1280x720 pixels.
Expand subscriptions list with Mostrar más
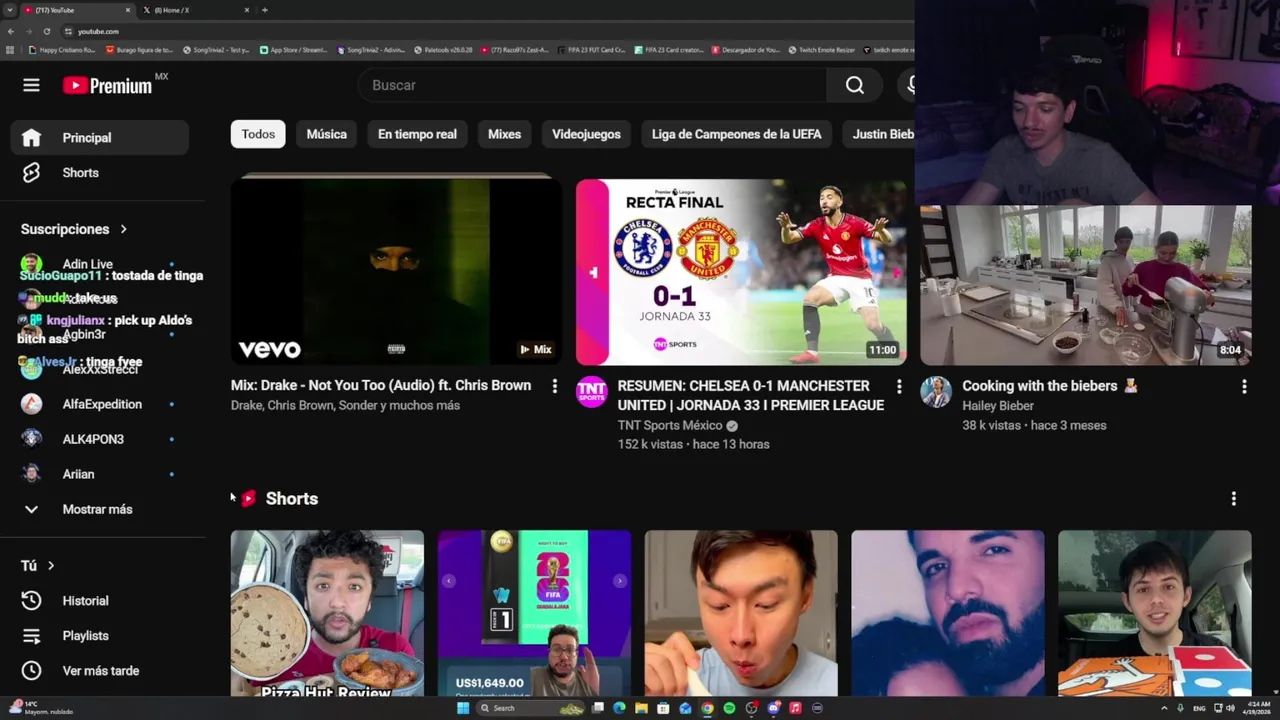click(x=98, y=509)
